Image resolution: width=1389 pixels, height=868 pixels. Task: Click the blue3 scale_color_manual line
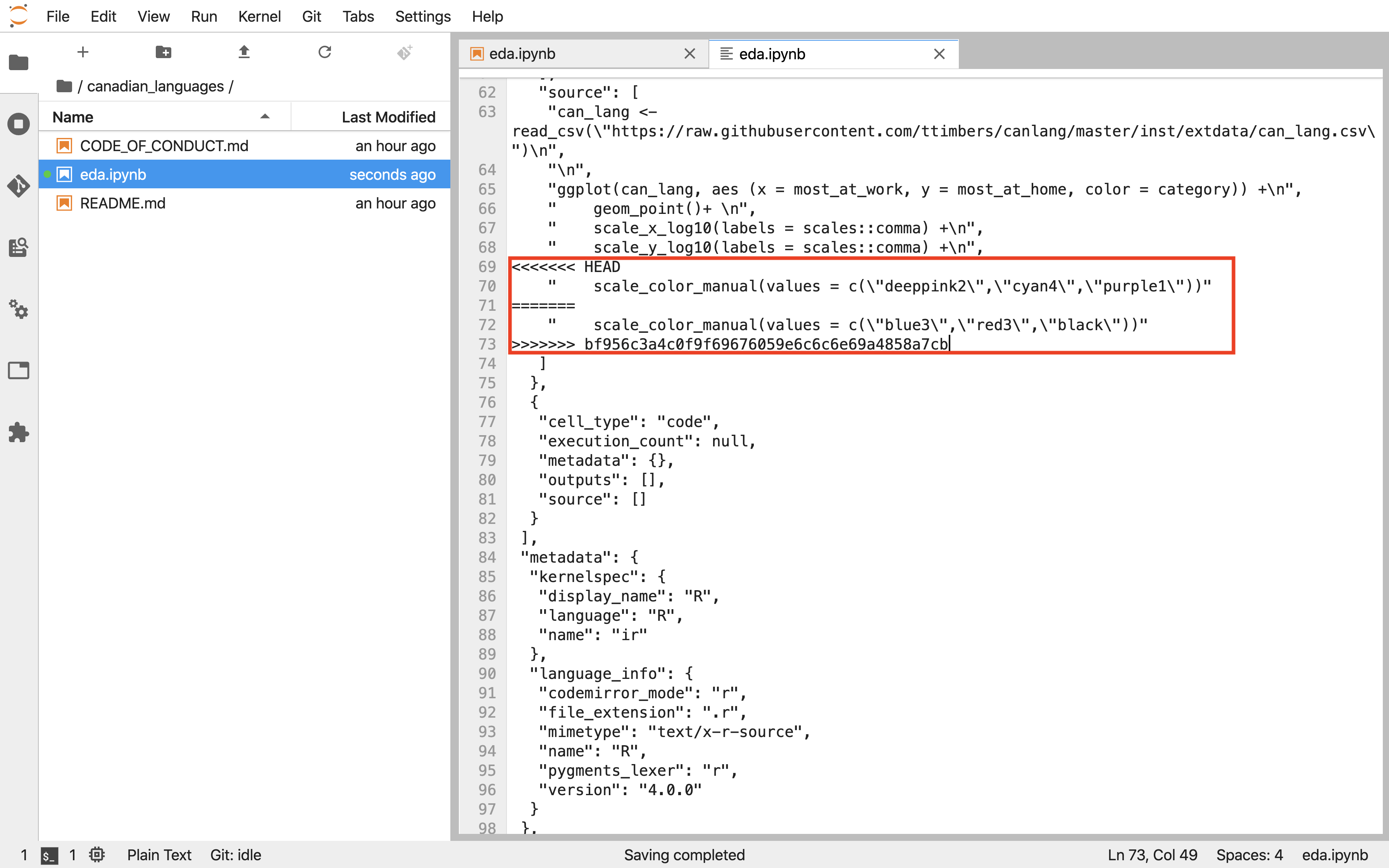[x=847, y=325]
